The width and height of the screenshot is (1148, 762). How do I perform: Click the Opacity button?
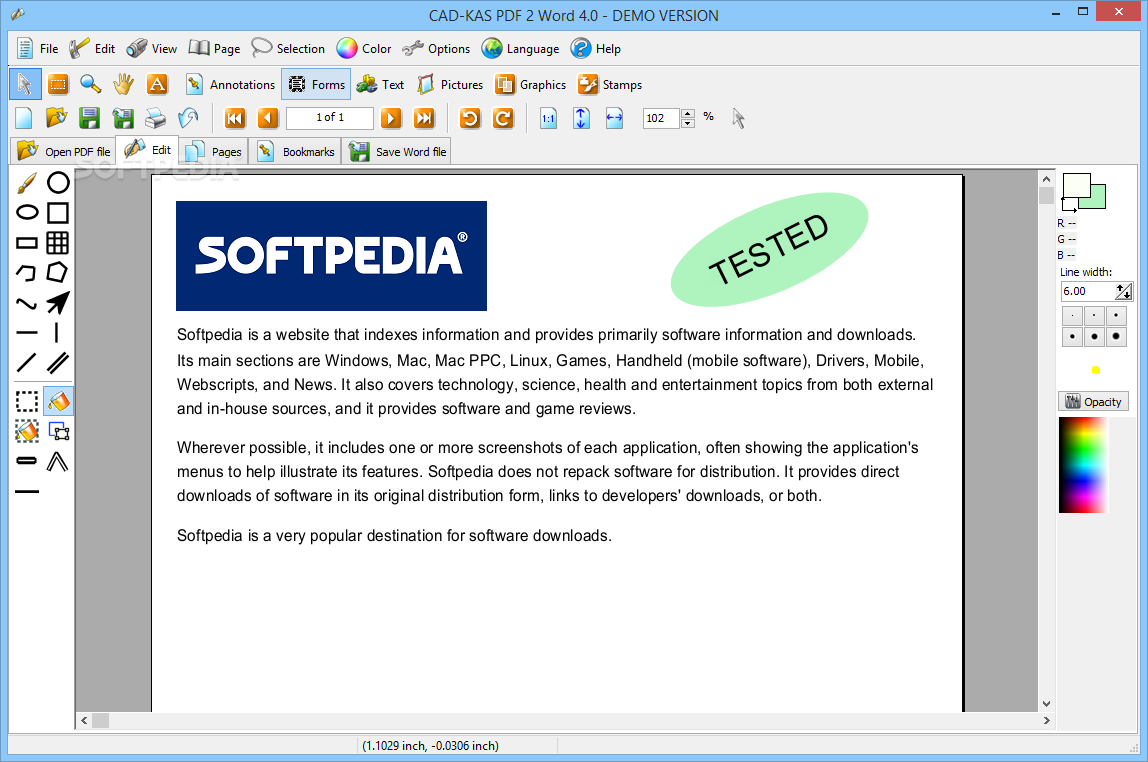1094,401
